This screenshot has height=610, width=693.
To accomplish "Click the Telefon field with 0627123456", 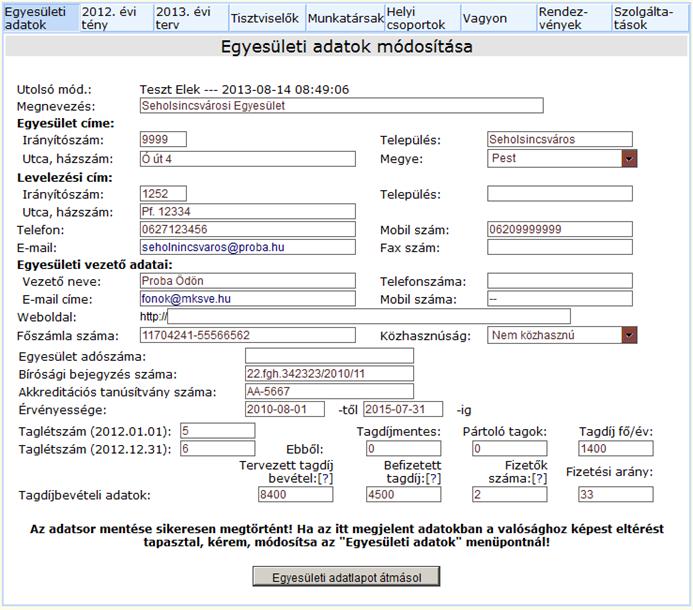I will click(x=248, y=229).
